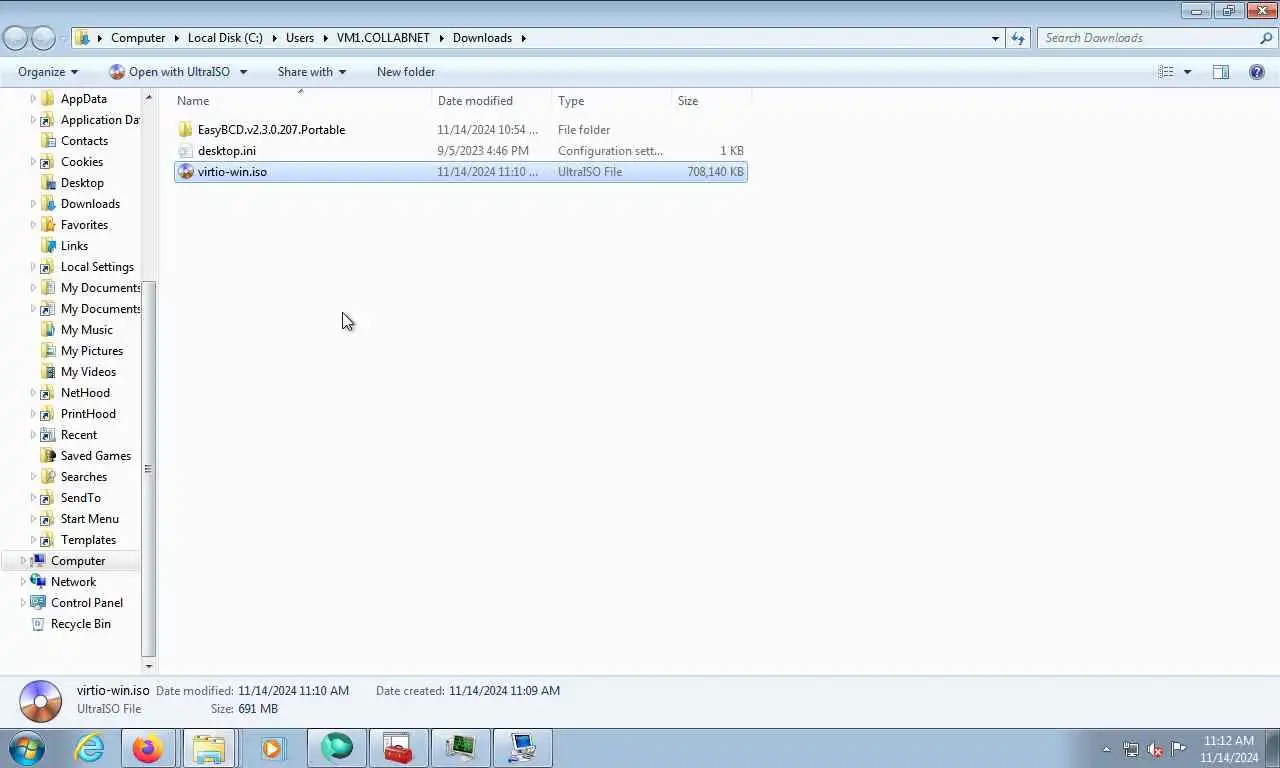Click the desktop.ini file icon
This screenshot has height=768, width=1280.
pyautogui.click(x=185, y=151)
